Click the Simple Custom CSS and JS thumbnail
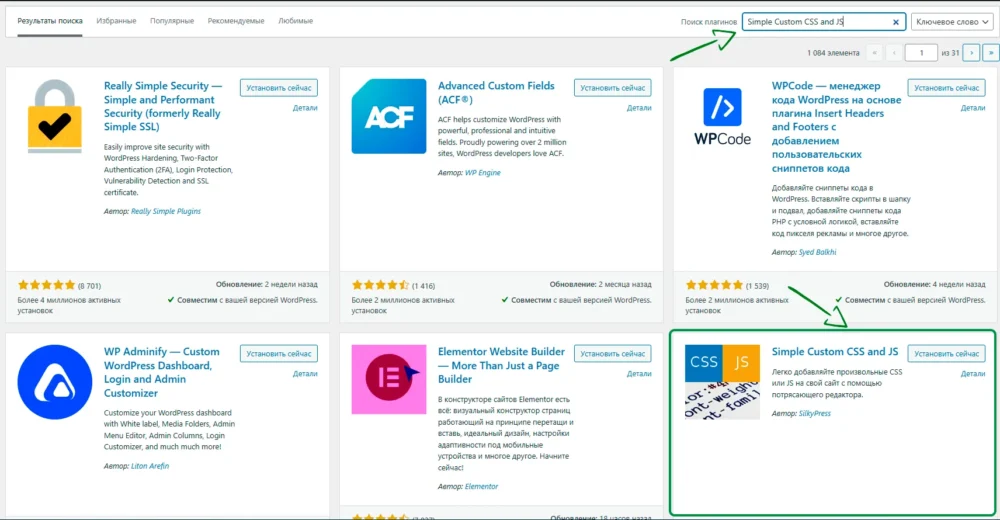The image size is (1000, 520). [722, 382]
